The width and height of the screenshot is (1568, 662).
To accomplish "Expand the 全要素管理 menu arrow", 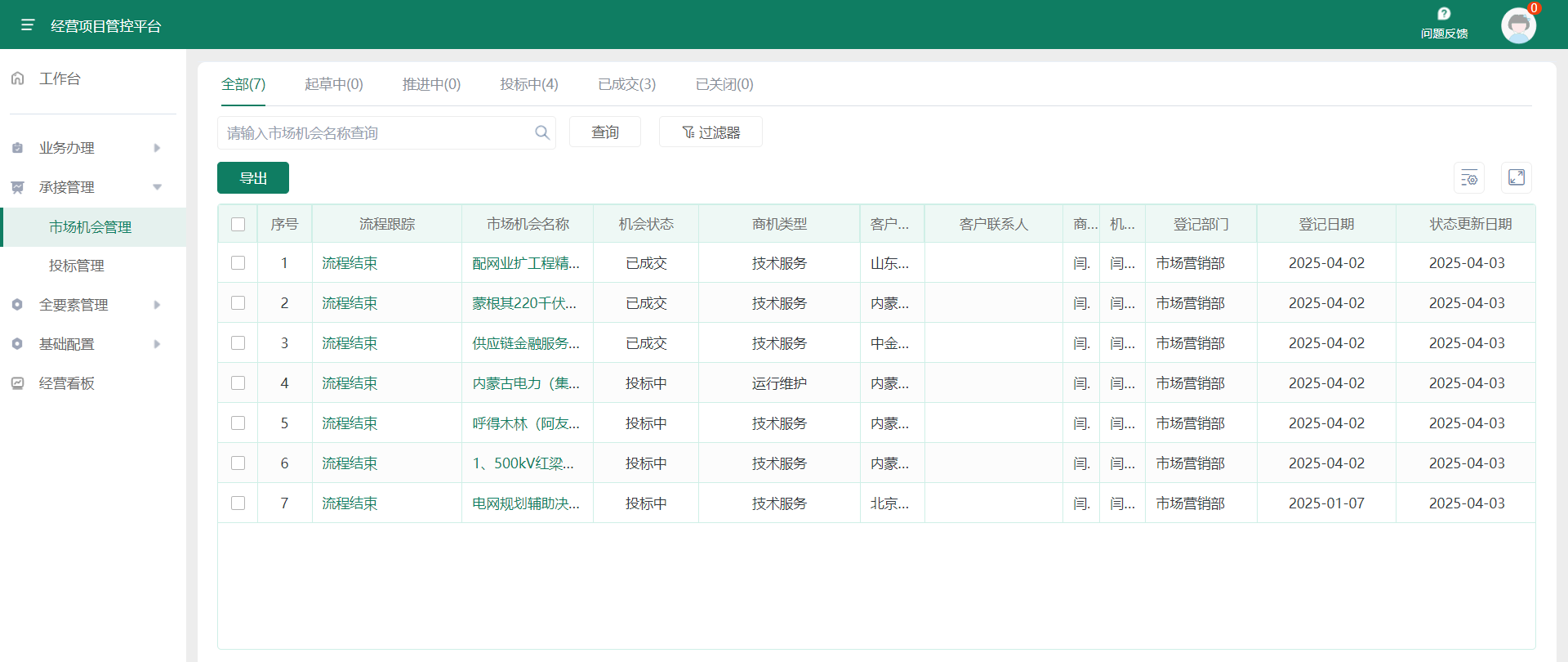I will click(x=157, y=305).
